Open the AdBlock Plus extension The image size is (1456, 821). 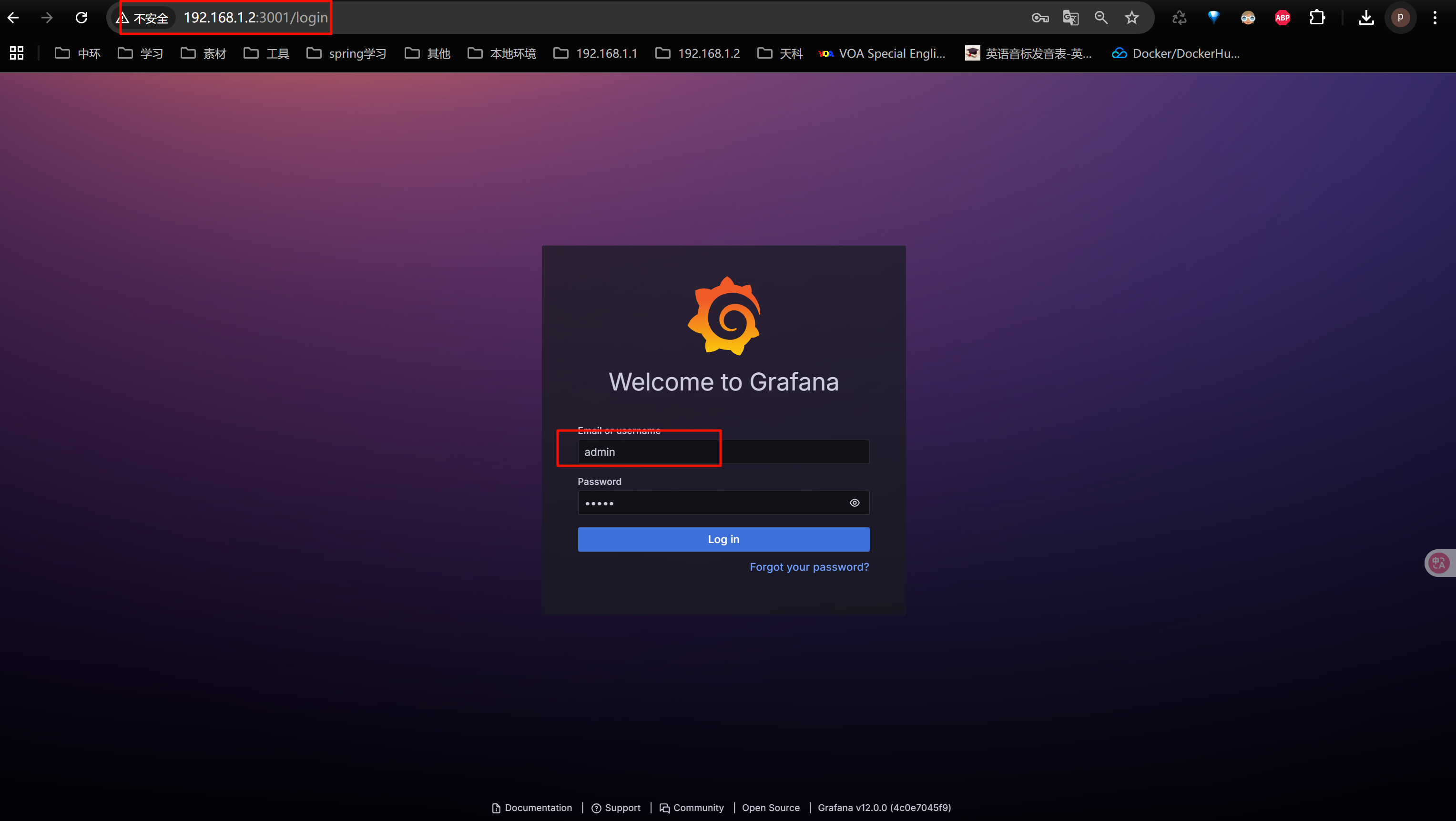click(1282, 18)
